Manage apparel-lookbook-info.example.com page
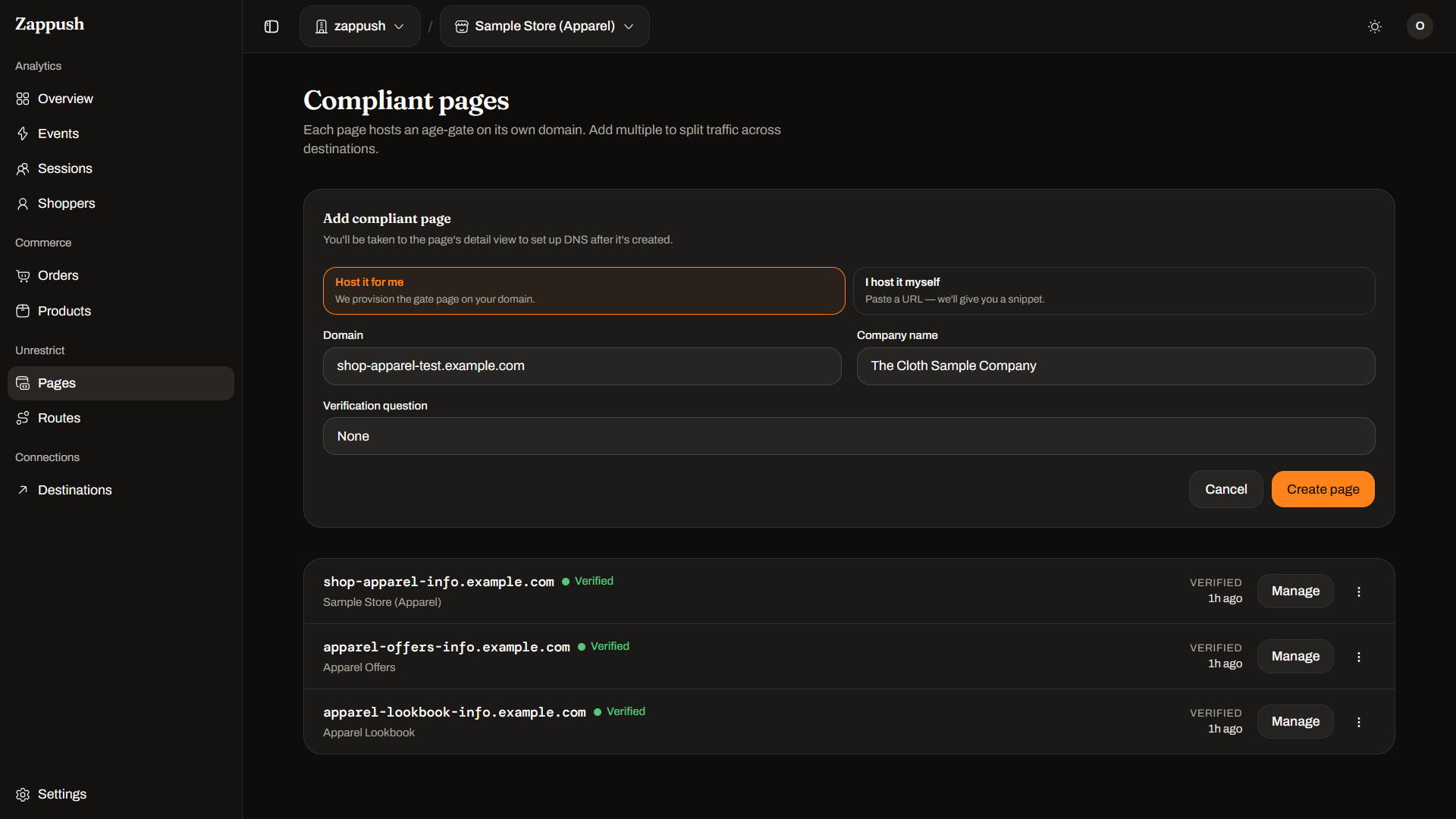 pos(1295,722)
